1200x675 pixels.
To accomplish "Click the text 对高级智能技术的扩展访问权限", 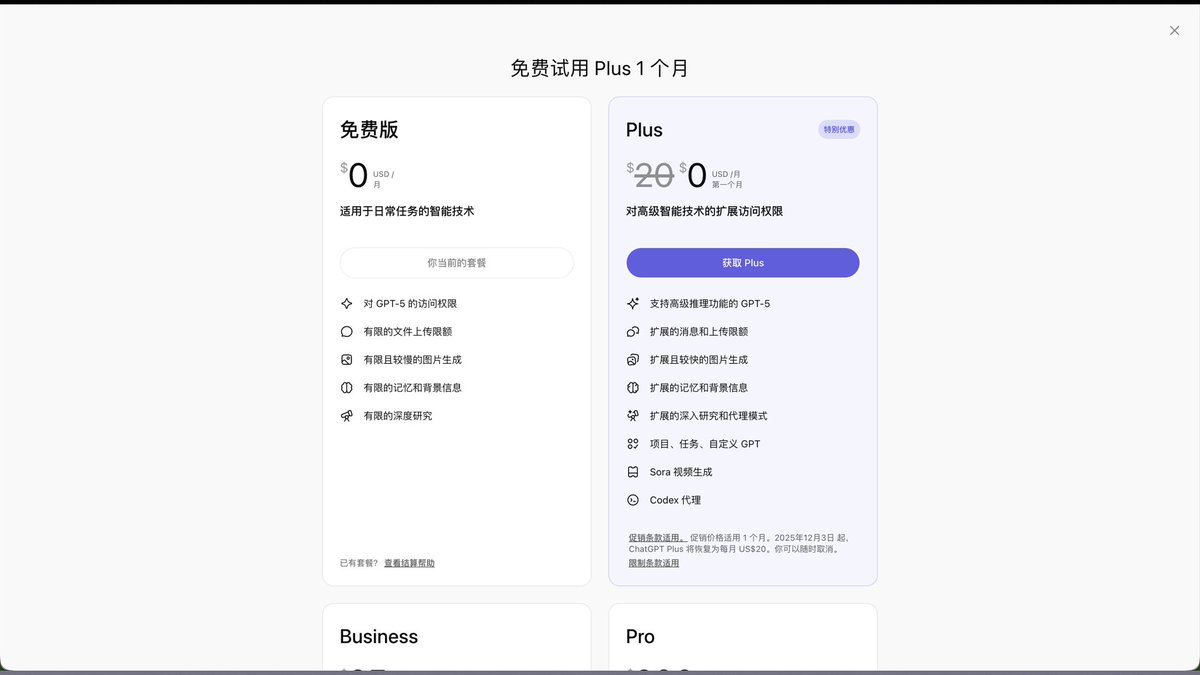I will (x=704, y=211).
